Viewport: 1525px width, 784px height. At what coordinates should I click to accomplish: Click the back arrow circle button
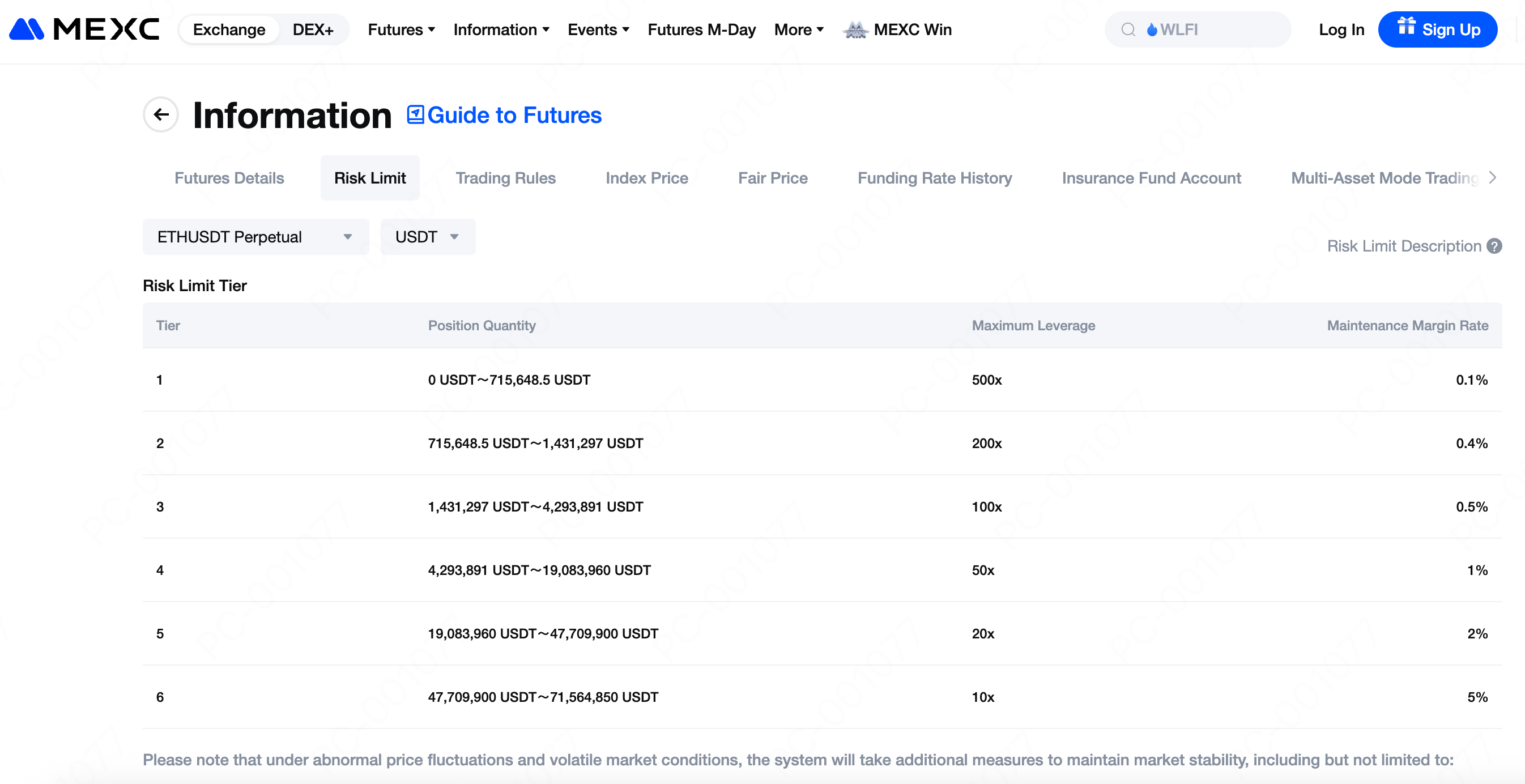(160, 114)
